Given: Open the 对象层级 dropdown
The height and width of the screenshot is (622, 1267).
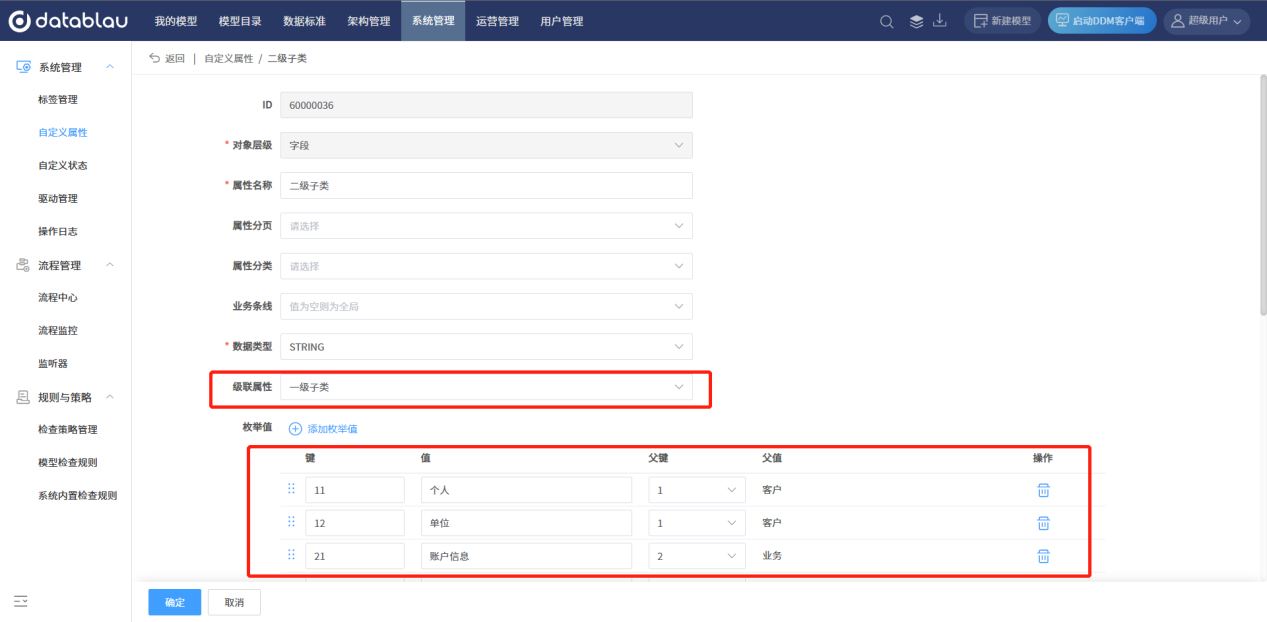Looking at the screenshot, I should pos(486,145).
